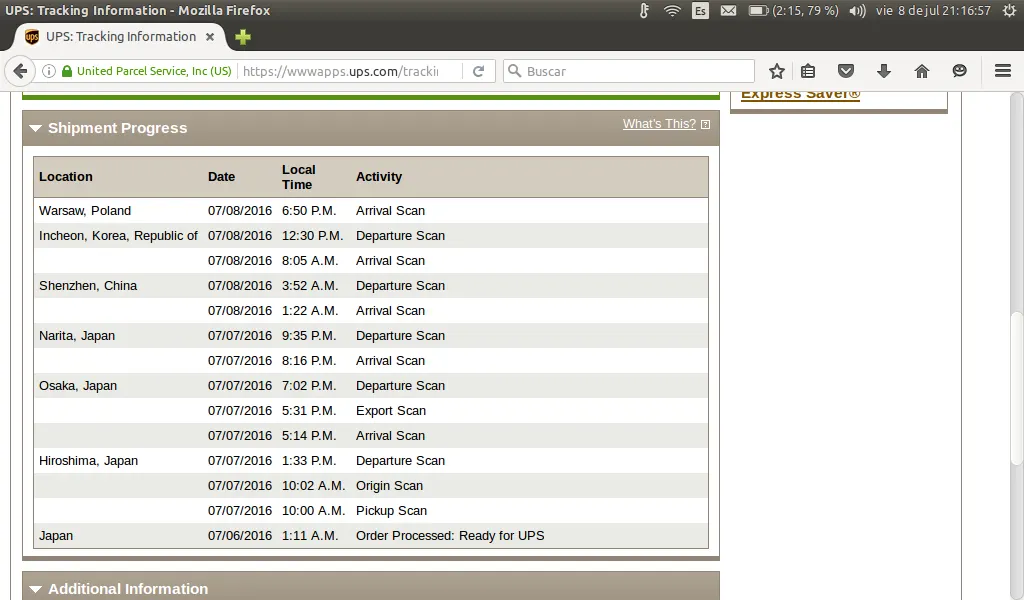Click the 1:33 P.M. local time cell
Screen dimensions: 1024x600
coord(309,461)
